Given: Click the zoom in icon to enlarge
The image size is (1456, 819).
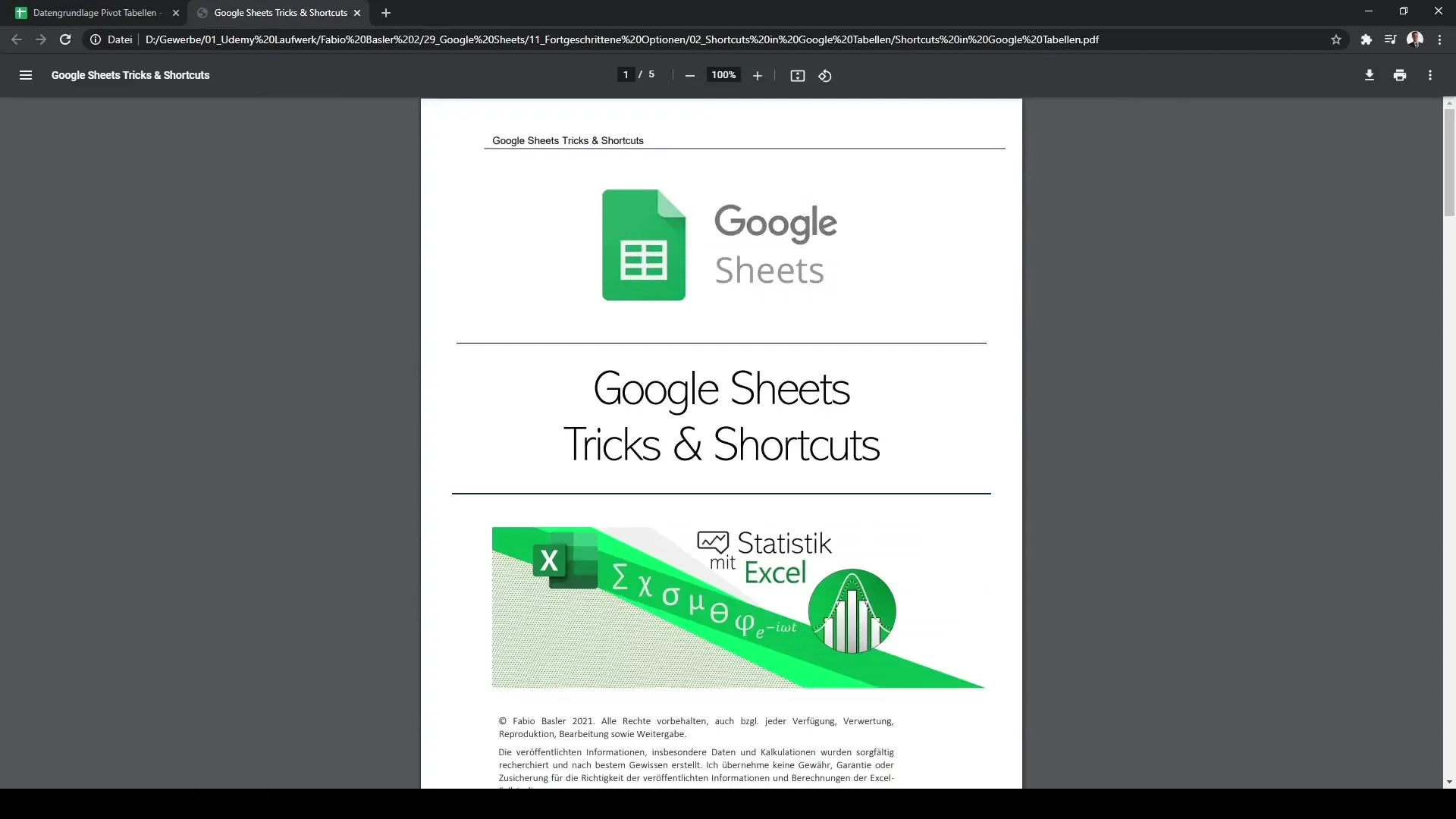Looking at the screenshot, I should [757, 75].
